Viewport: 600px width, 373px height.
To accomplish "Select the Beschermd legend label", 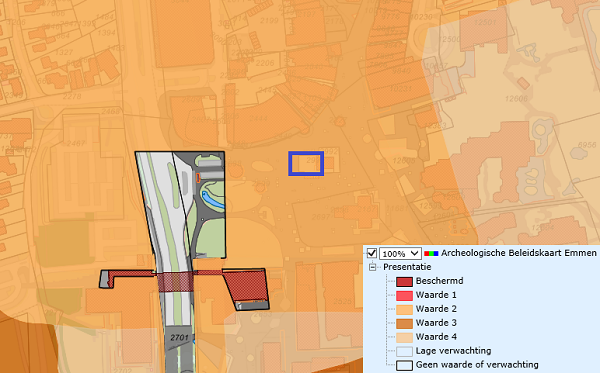I will coord(439,281).
